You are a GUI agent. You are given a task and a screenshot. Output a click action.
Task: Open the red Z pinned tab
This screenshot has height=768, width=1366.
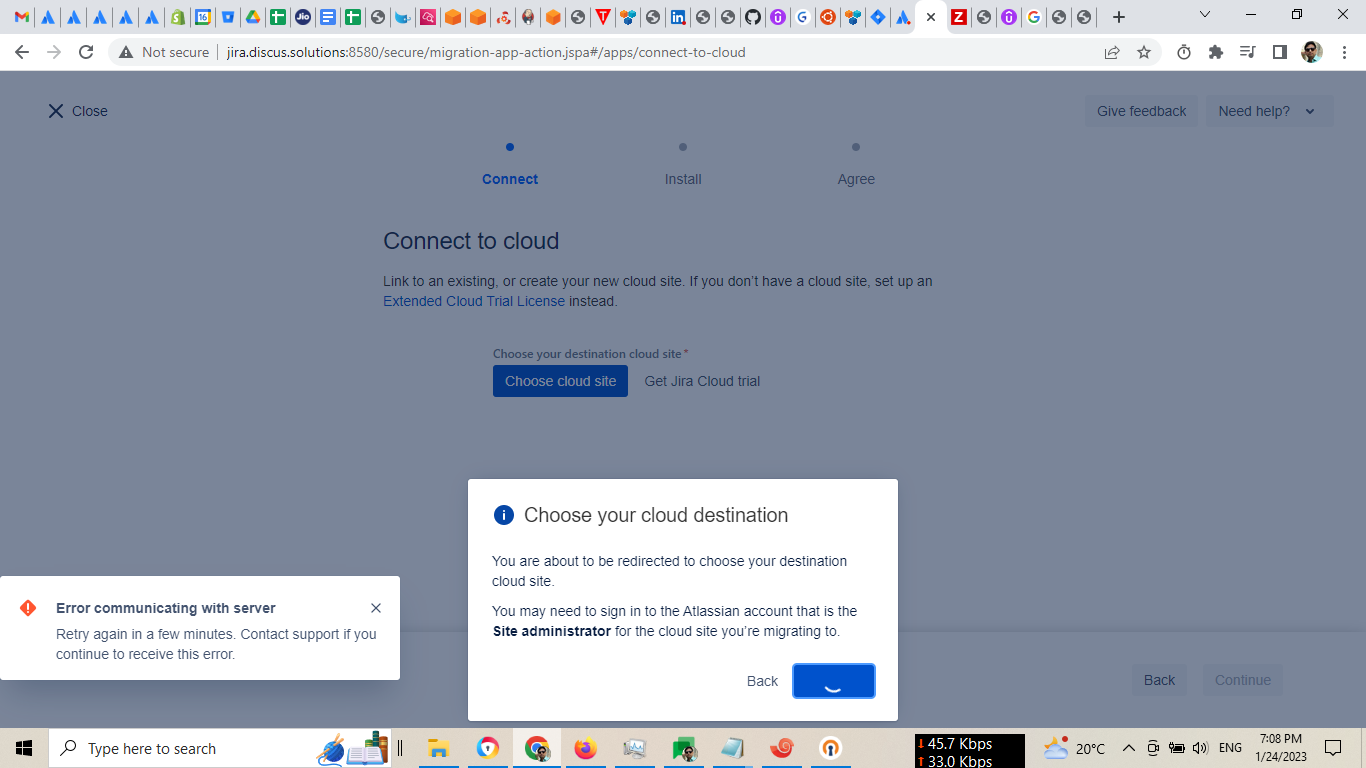click(958, 17)
